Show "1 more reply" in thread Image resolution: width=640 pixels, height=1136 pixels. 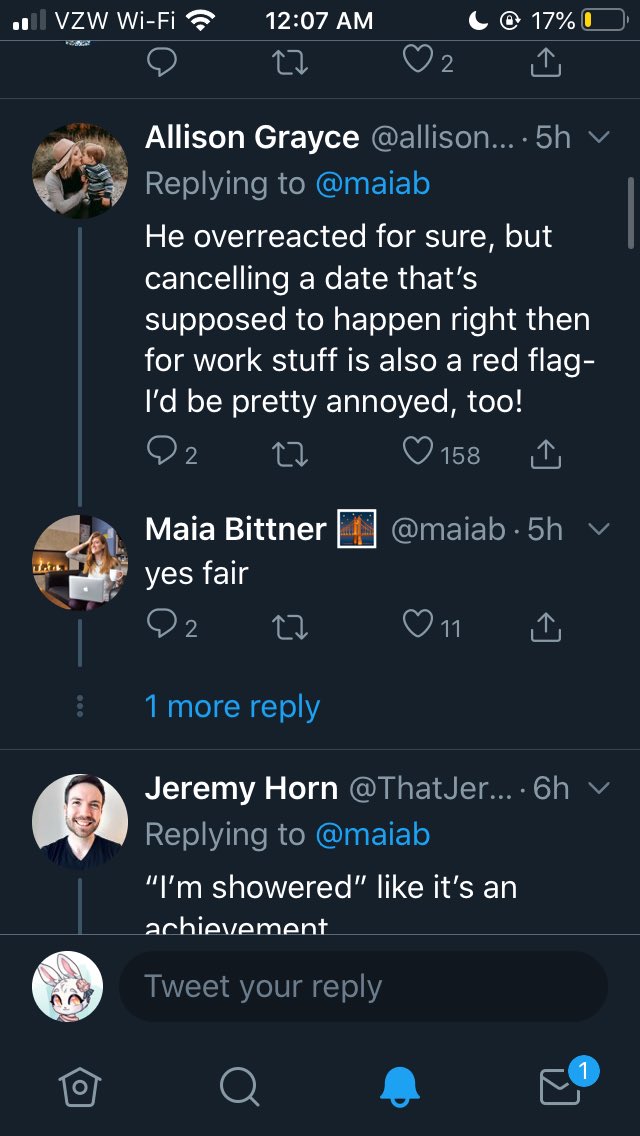click(x=233, y=706)
